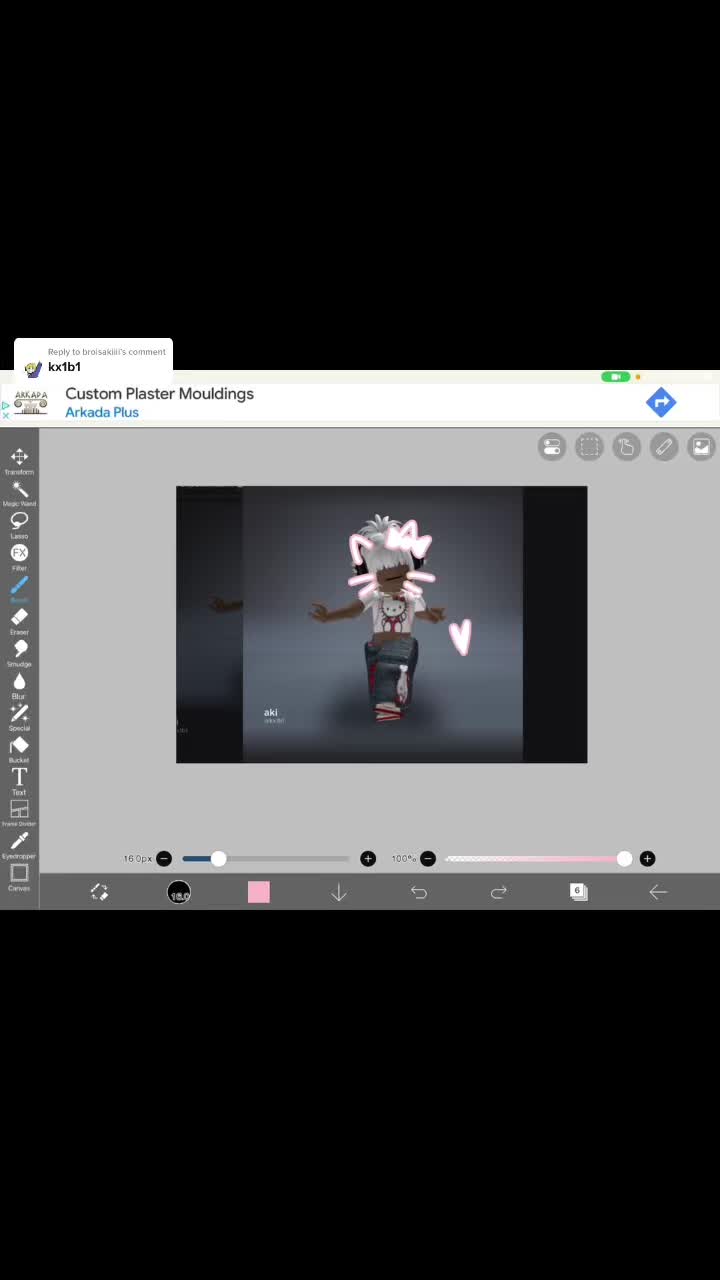Tap the reply comment profile avatar
720x1280 pixels.
point(33,368)
